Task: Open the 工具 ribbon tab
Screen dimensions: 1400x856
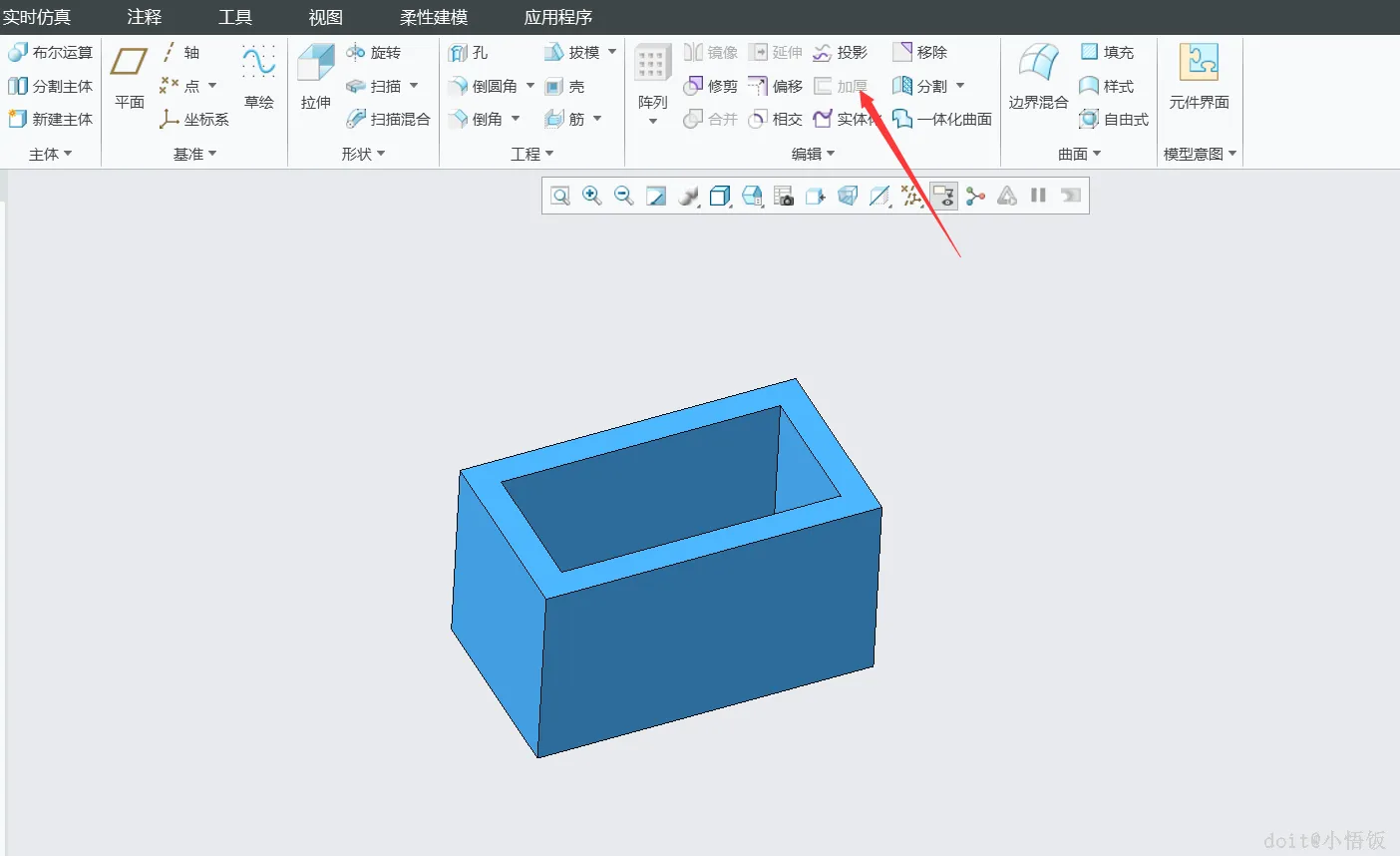Action: pos(235,17)
